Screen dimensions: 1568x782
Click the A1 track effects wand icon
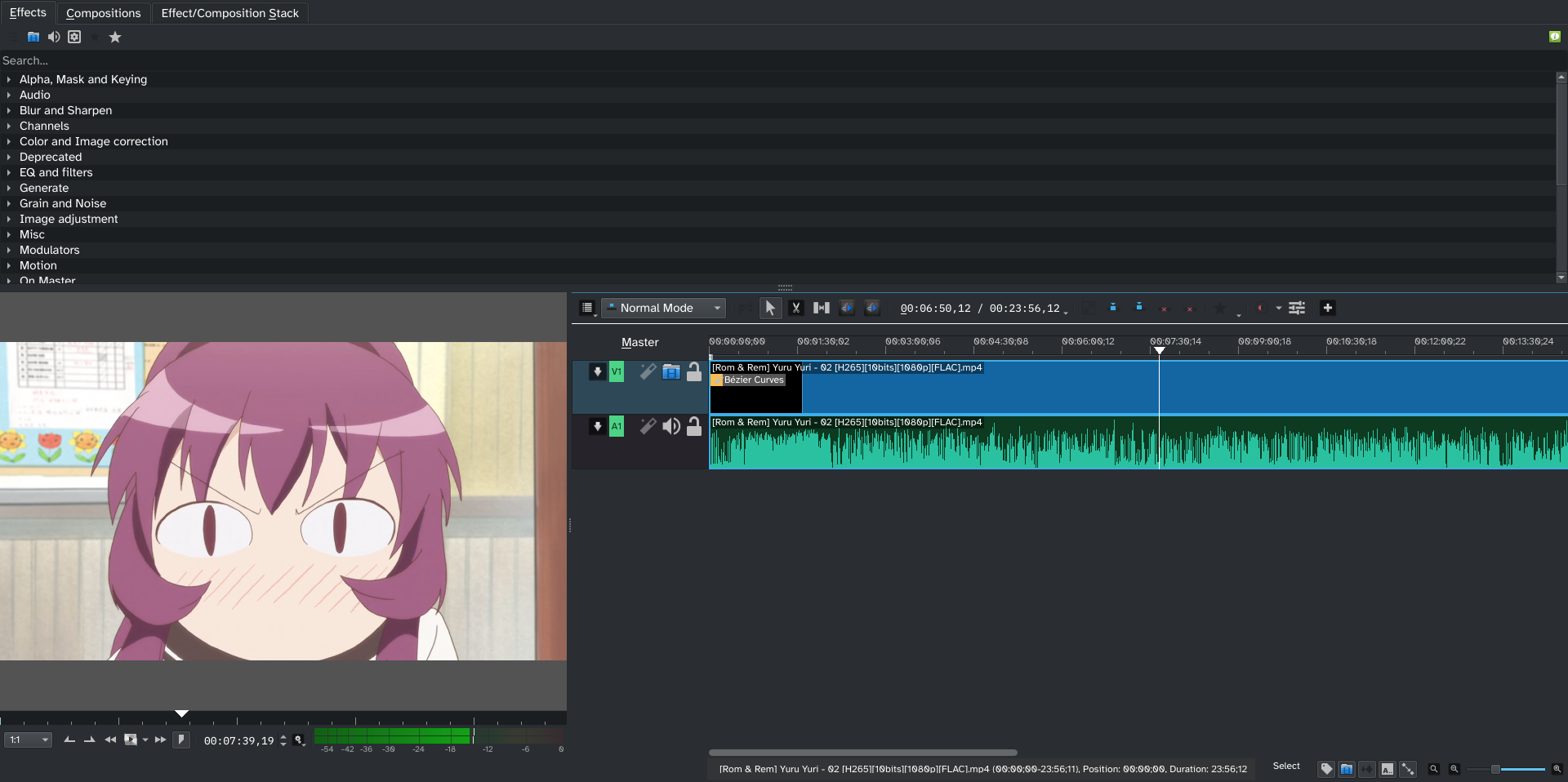tap(648, 426)
